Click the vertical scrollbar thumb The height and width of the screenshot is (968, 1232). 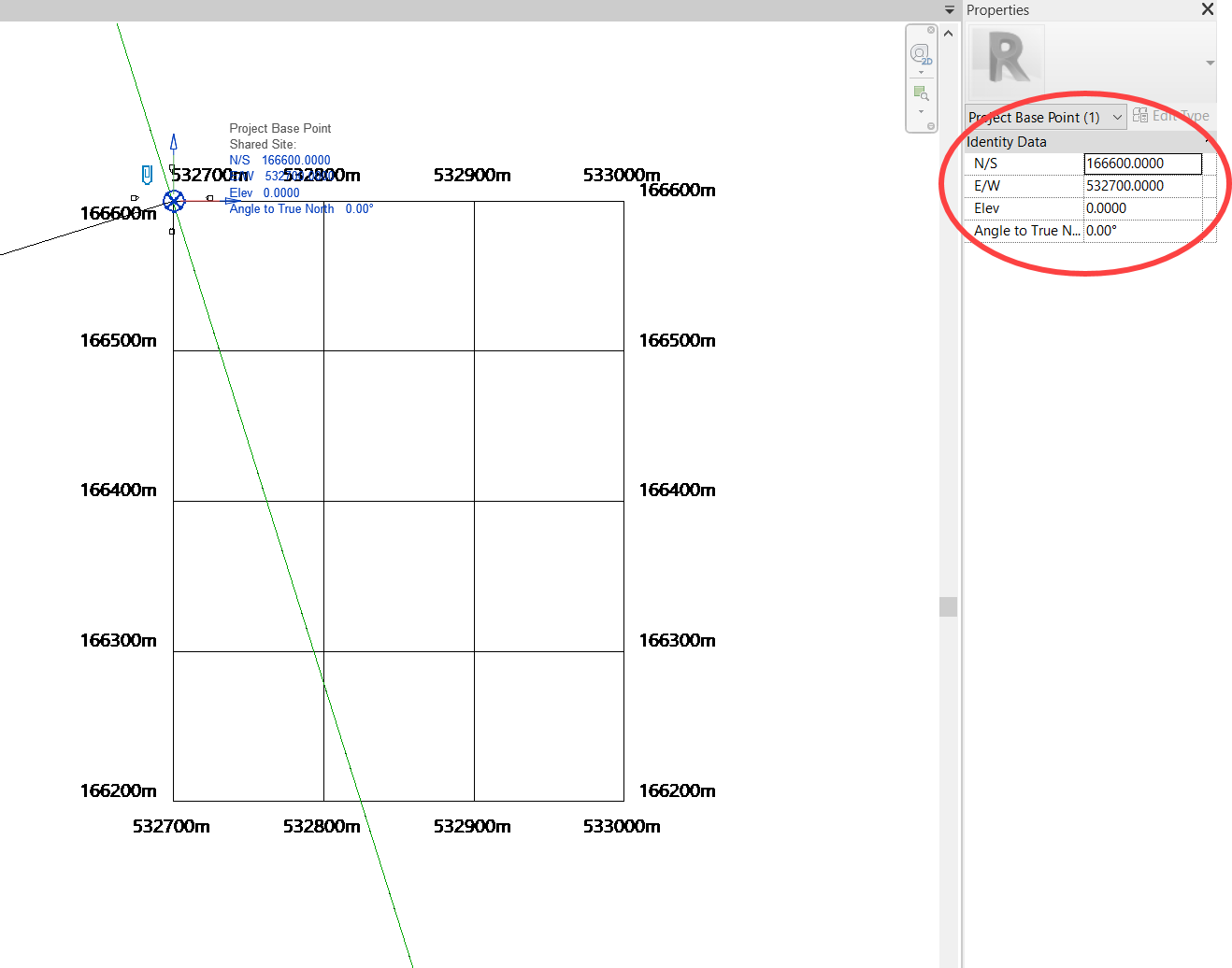(949, 606)
